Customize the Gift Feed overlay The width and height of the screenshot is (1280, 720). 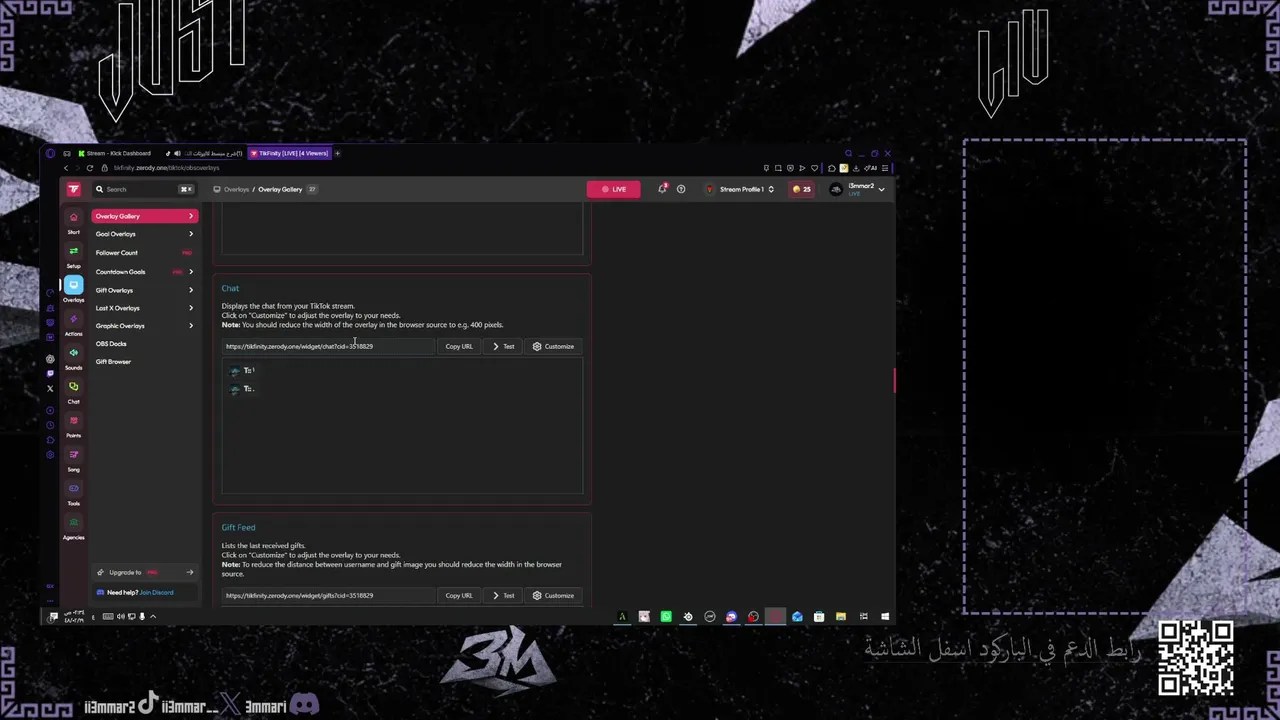(553, 595)
